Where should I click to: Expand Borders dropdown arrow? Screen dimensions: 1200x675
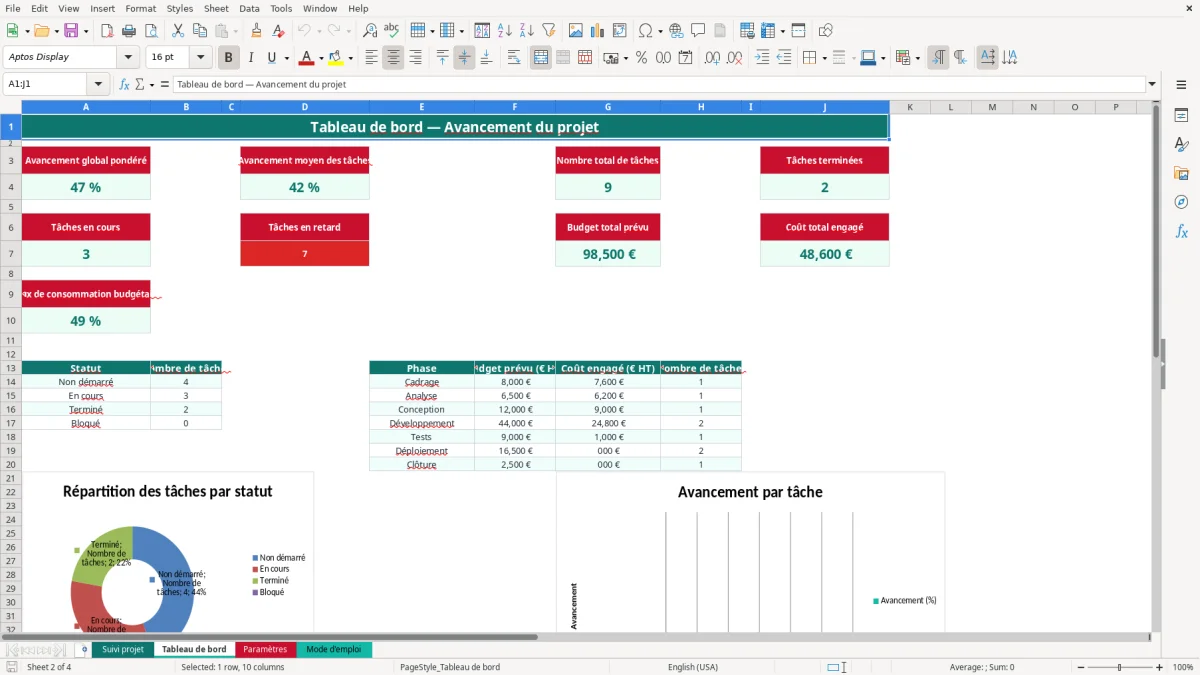(x=824, y=58)
